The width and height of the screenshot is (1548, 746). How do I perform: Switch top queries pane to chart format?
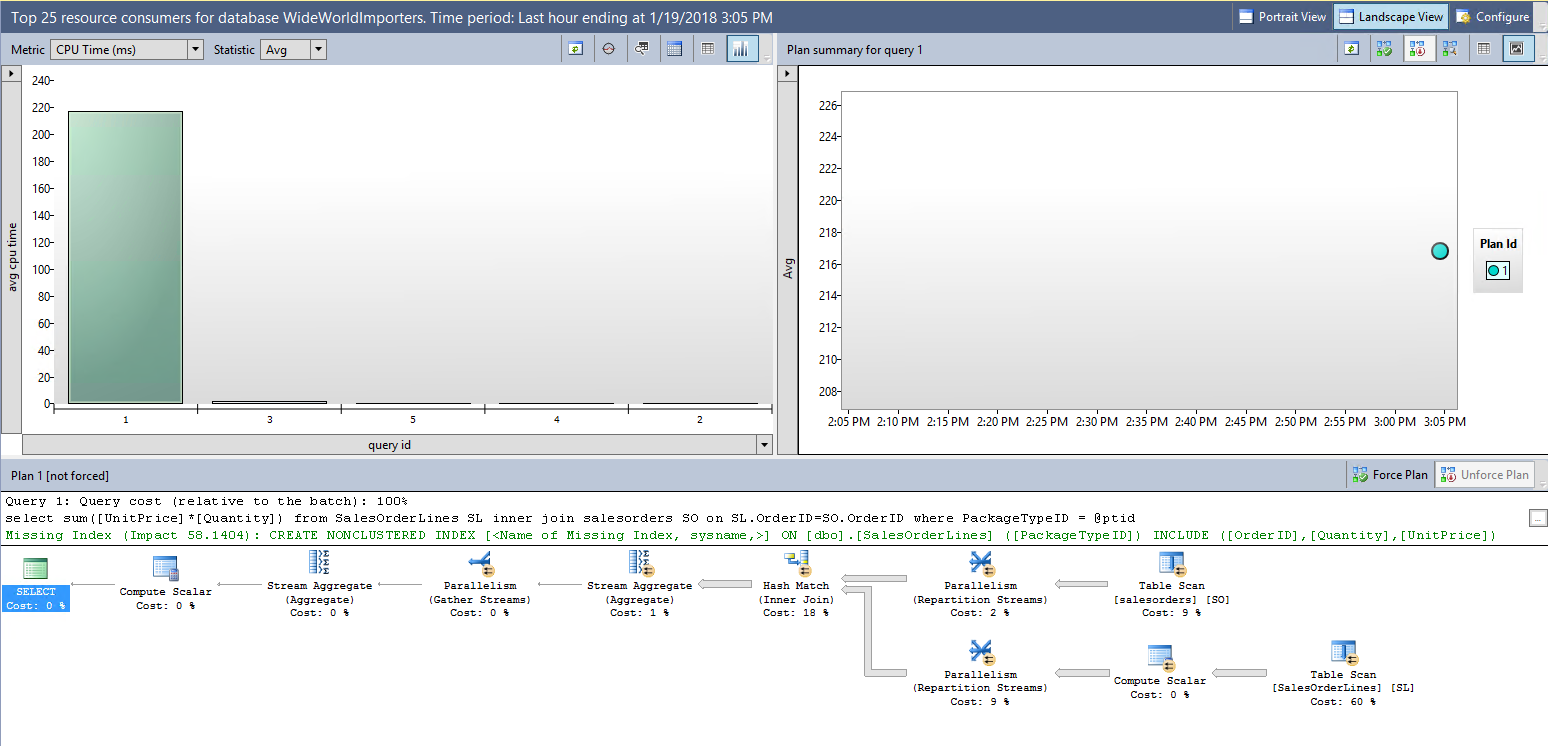point(742,49)
